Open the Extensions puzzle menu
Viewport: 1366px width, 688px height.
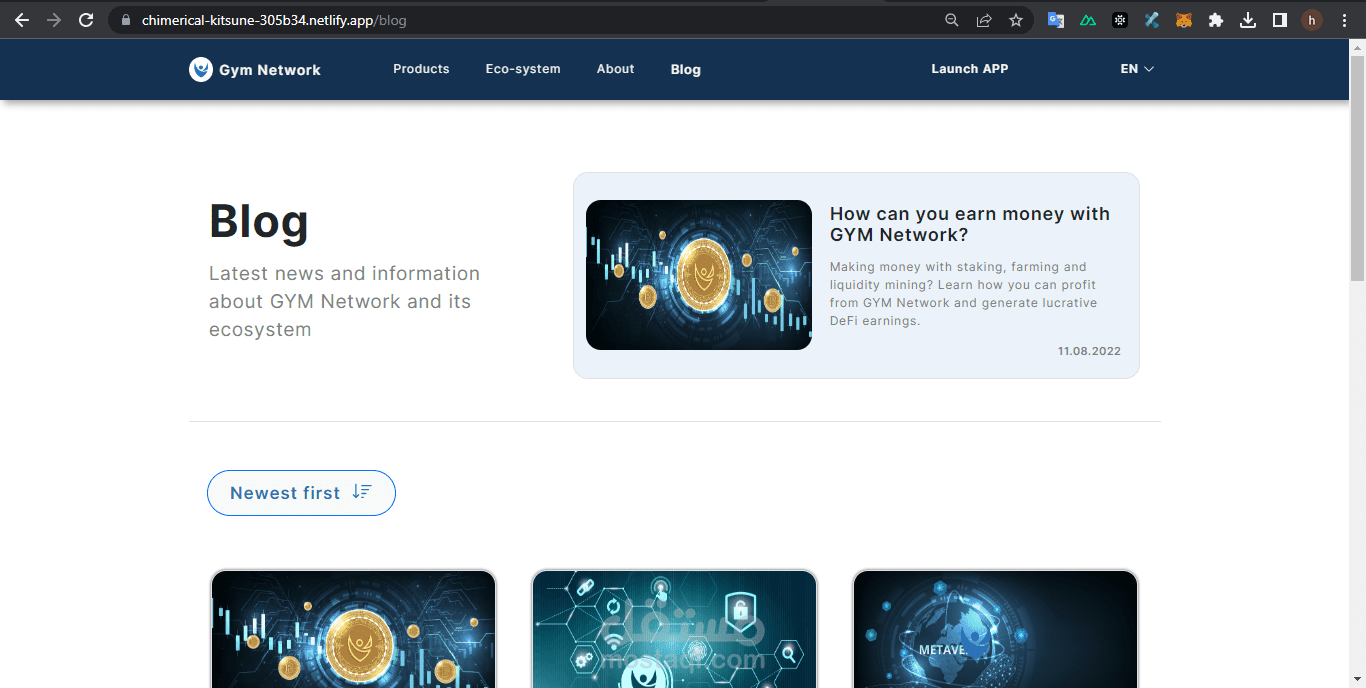coord(1216,20)
